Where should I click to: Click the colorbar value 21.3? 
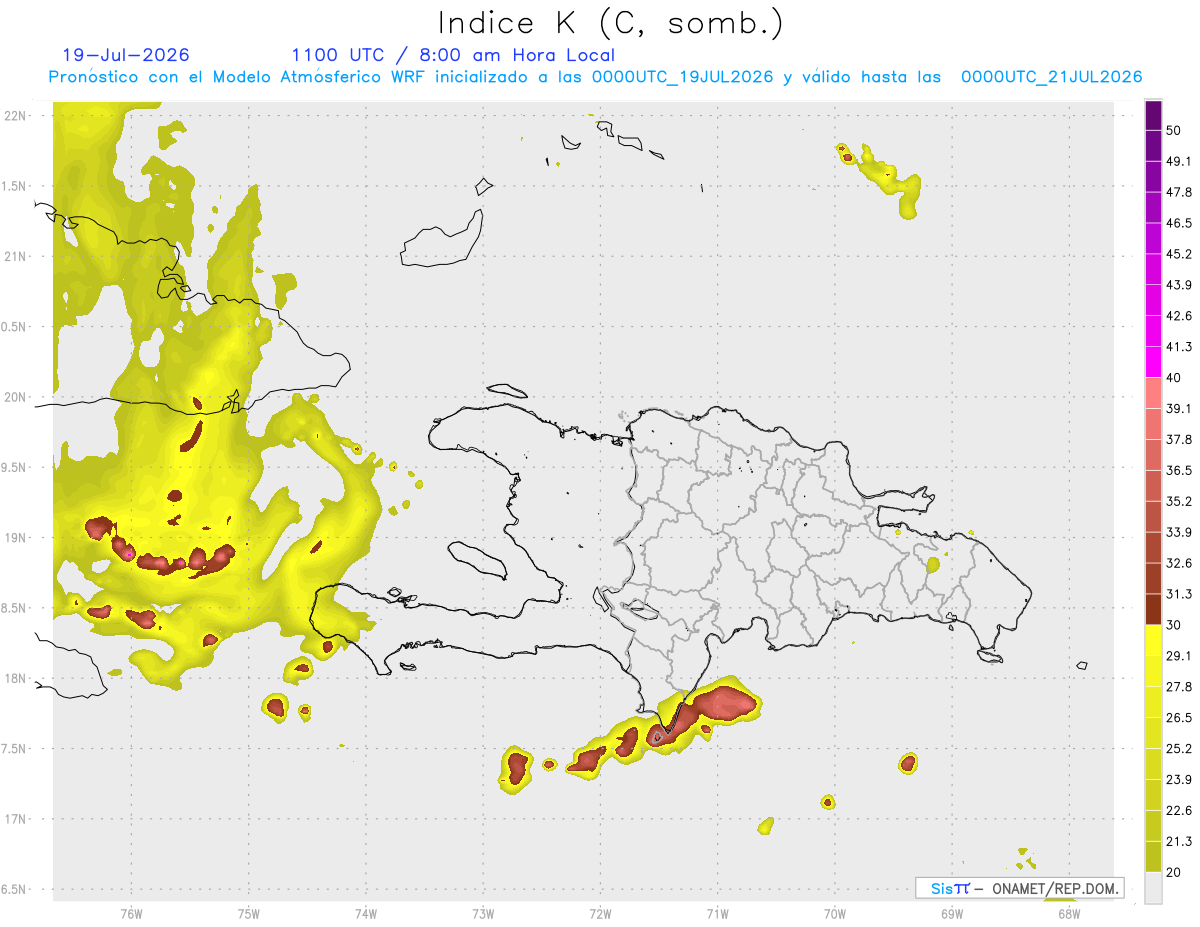pyautogui.click(x=1179, y=841)
